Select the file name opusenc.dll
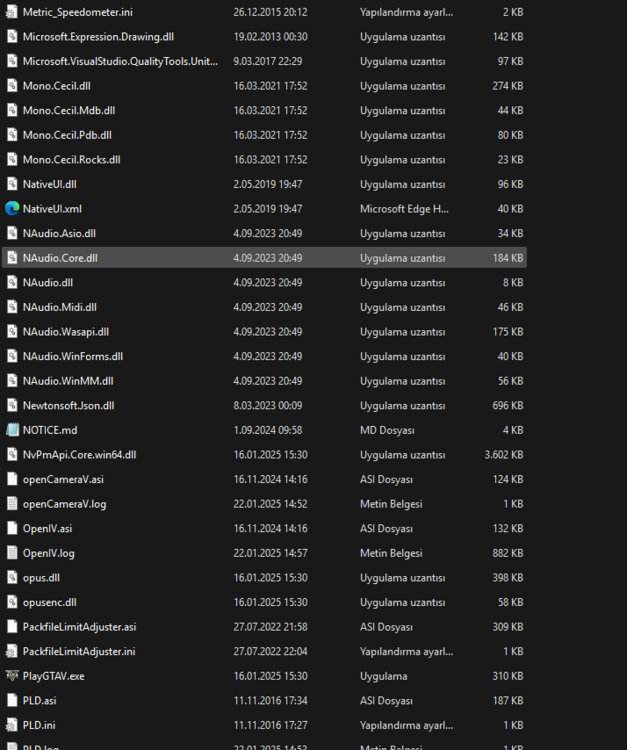 pos(49,602)
